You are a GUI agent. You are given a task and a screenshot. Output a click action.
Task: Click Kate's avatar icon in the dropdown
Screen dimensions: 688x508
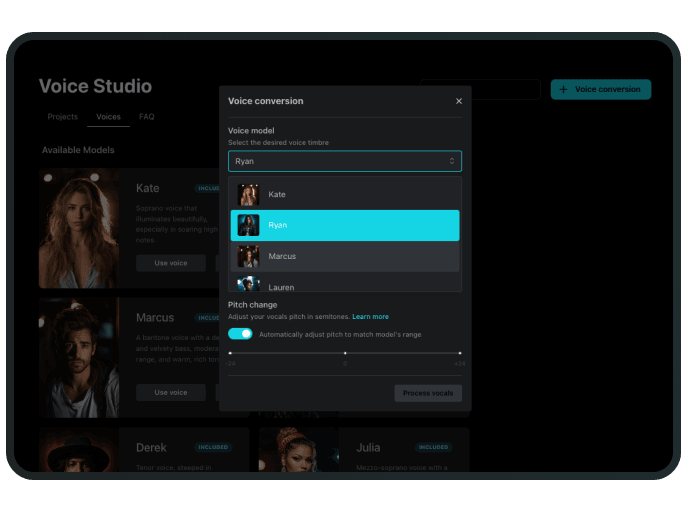(x=248, y=194)
